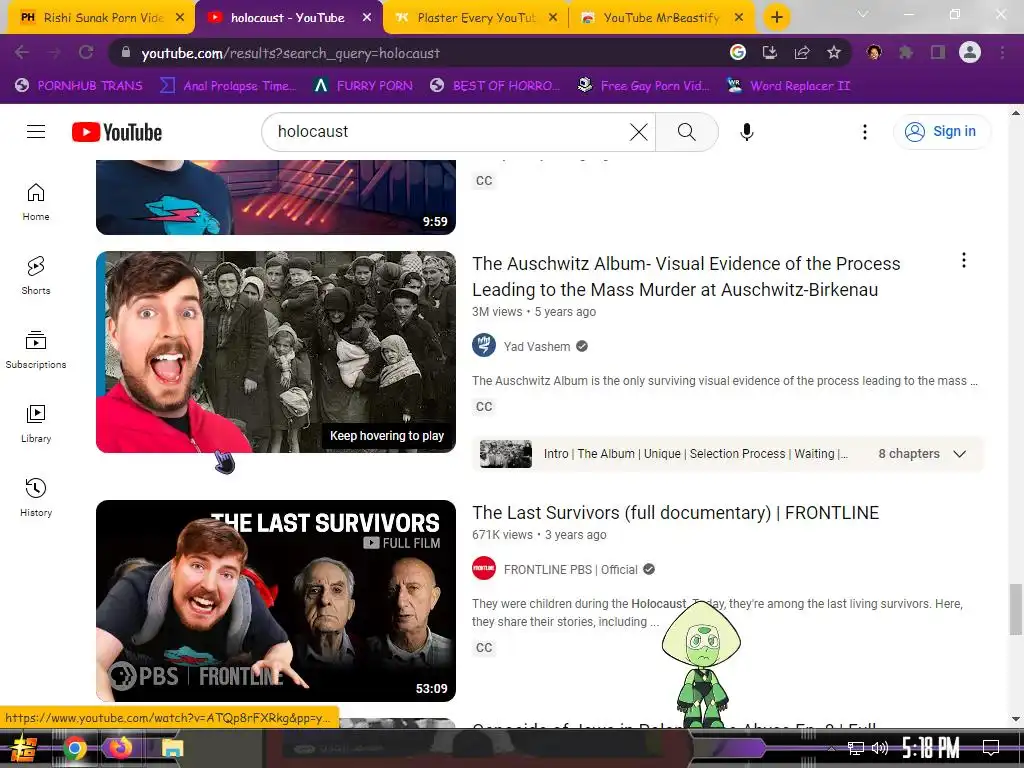Open Subscriptions in the sidebar
Viewport: 1024px width, 768px height.
tap(36, 350)
